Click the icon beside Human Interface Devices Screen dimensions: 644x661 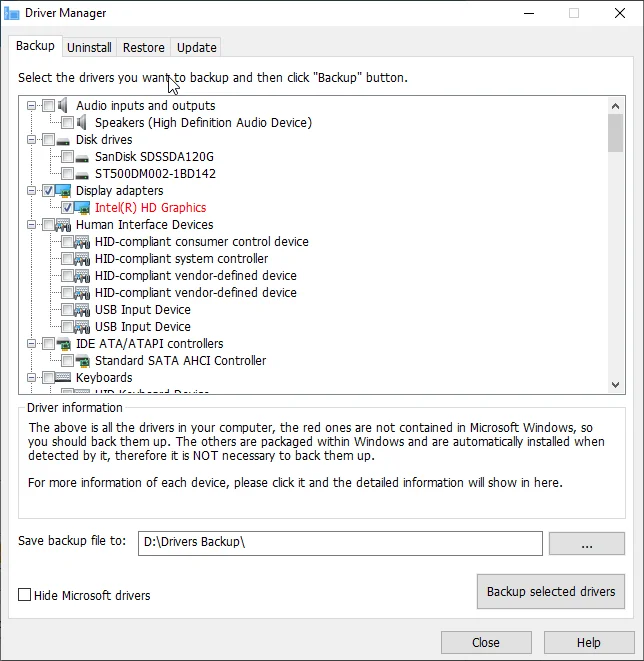[63, 225]
